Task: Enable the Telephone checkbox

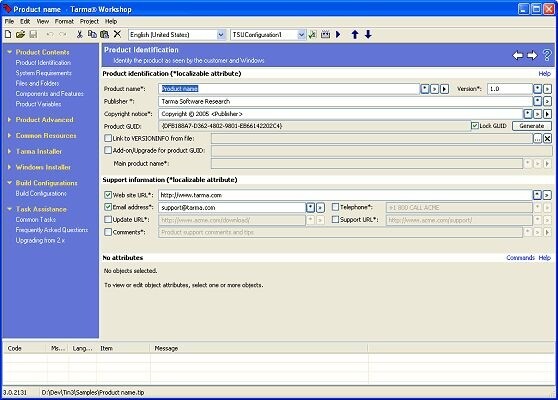Action: [335, 207]
